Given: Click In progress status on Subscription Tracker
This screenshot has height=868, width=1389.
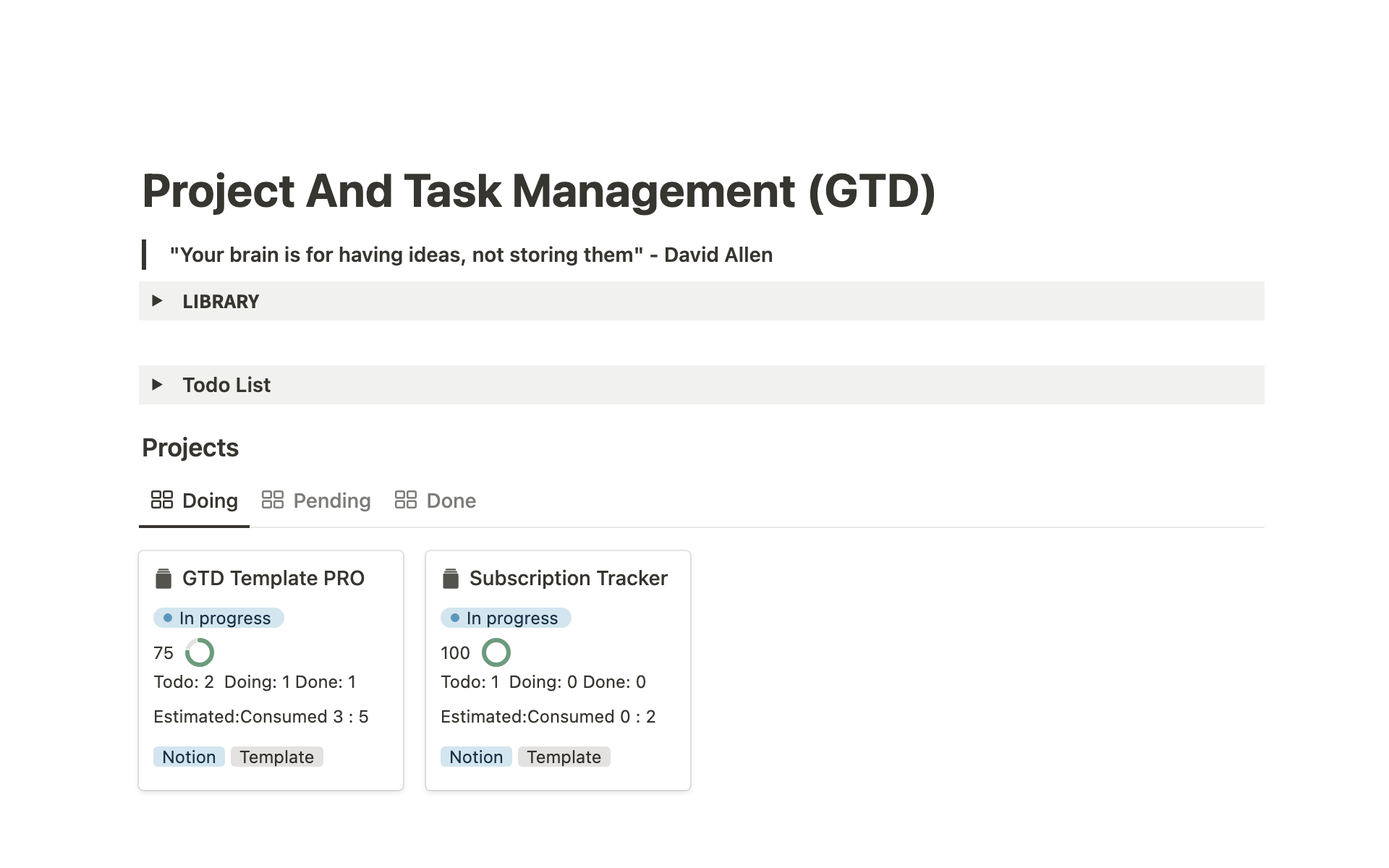Looking at the screenshot, I should [506, 618].
